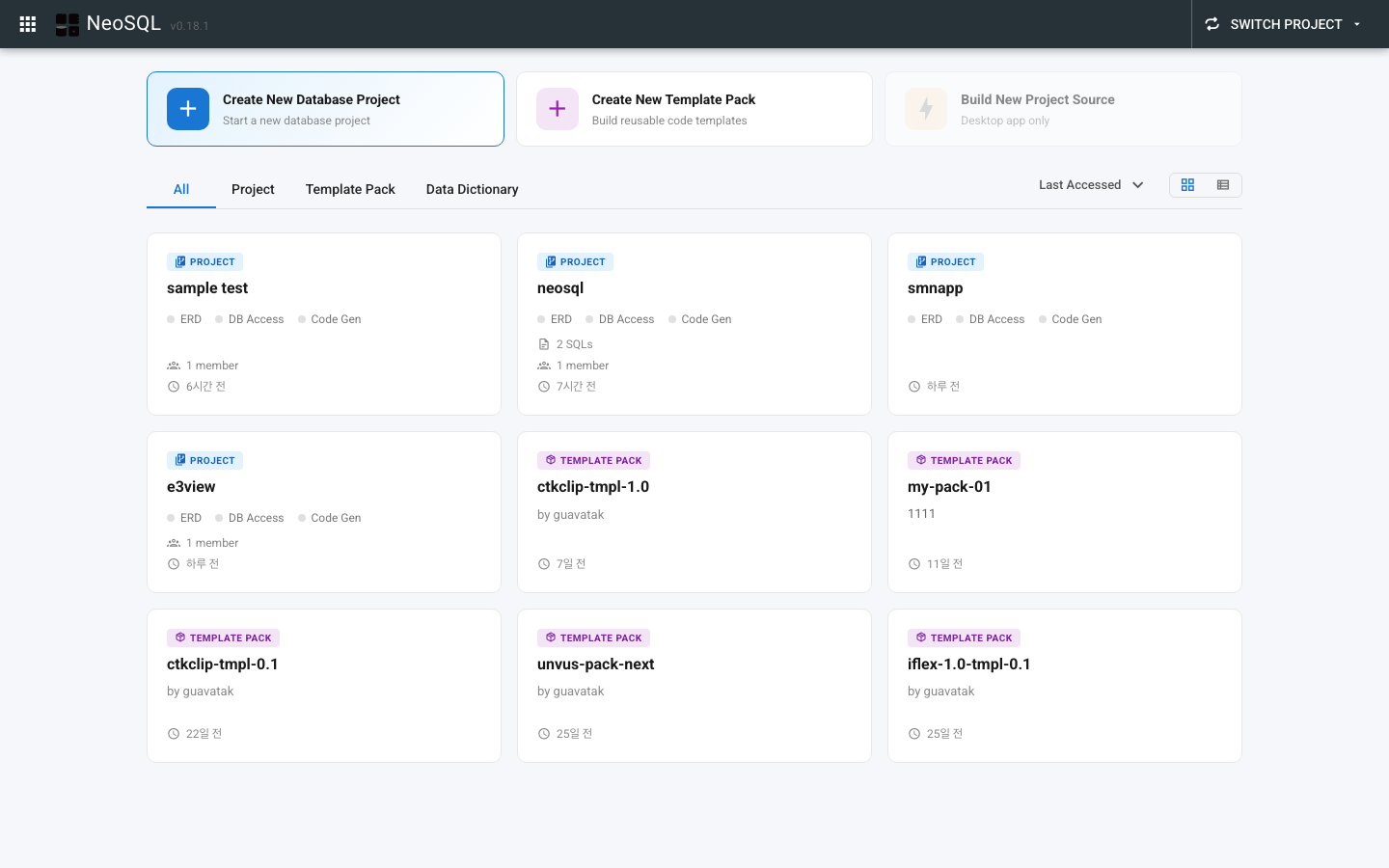This screenshot has width=1389, height=868.
Task: Open the Last Accessed sort dropdown
Action: (x=1090, y=184)
